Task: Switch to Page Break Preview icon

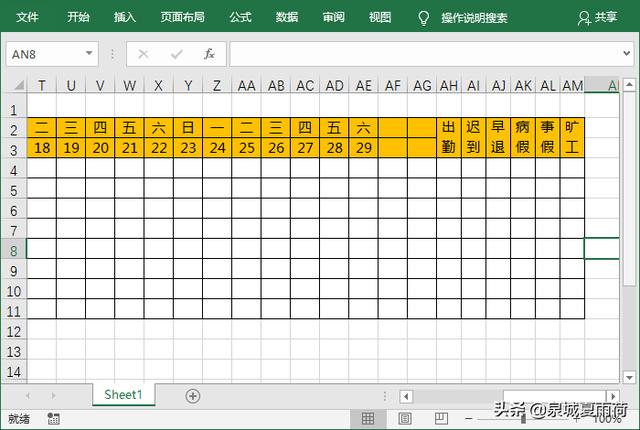Action: pos(441,418)
